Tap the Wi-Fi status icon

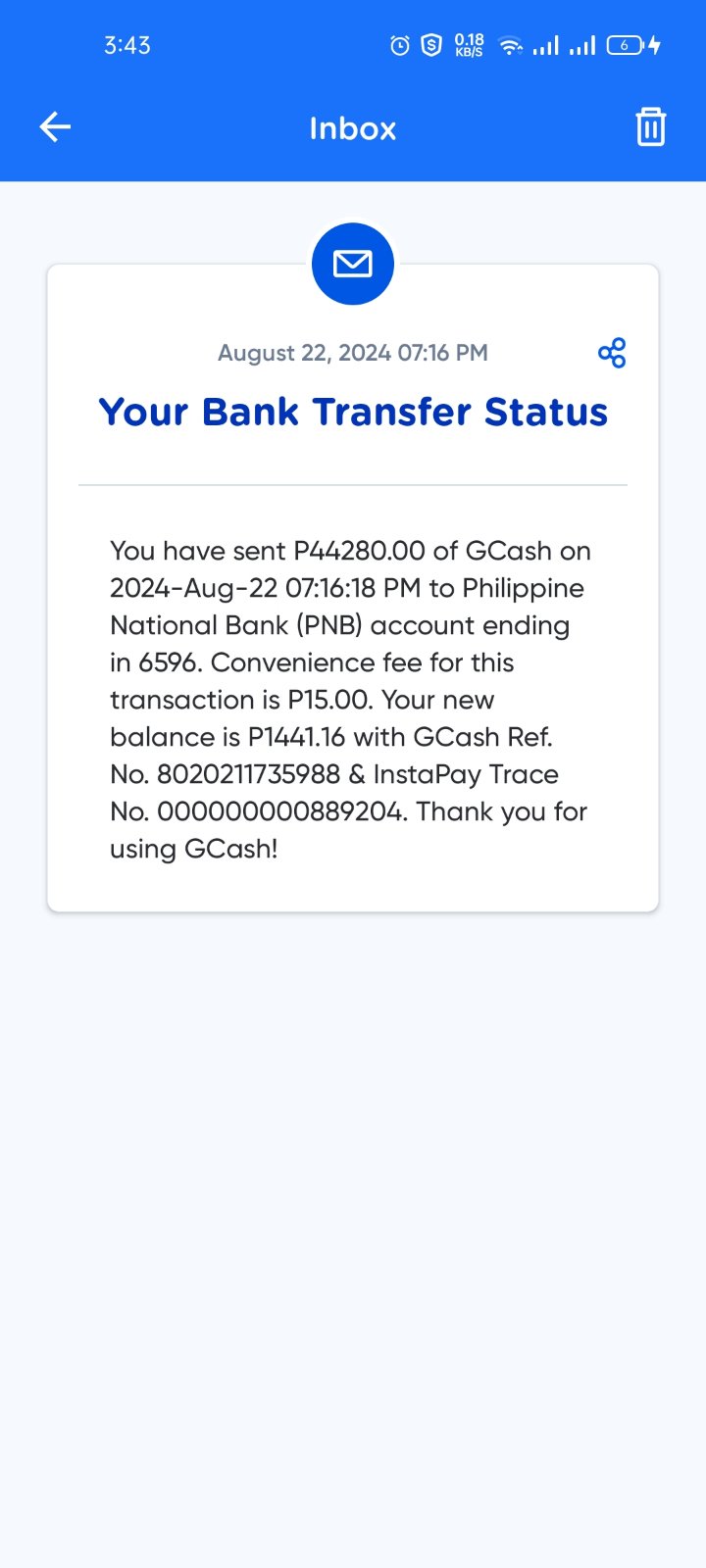pyautogui.click(x=510, y=45)
